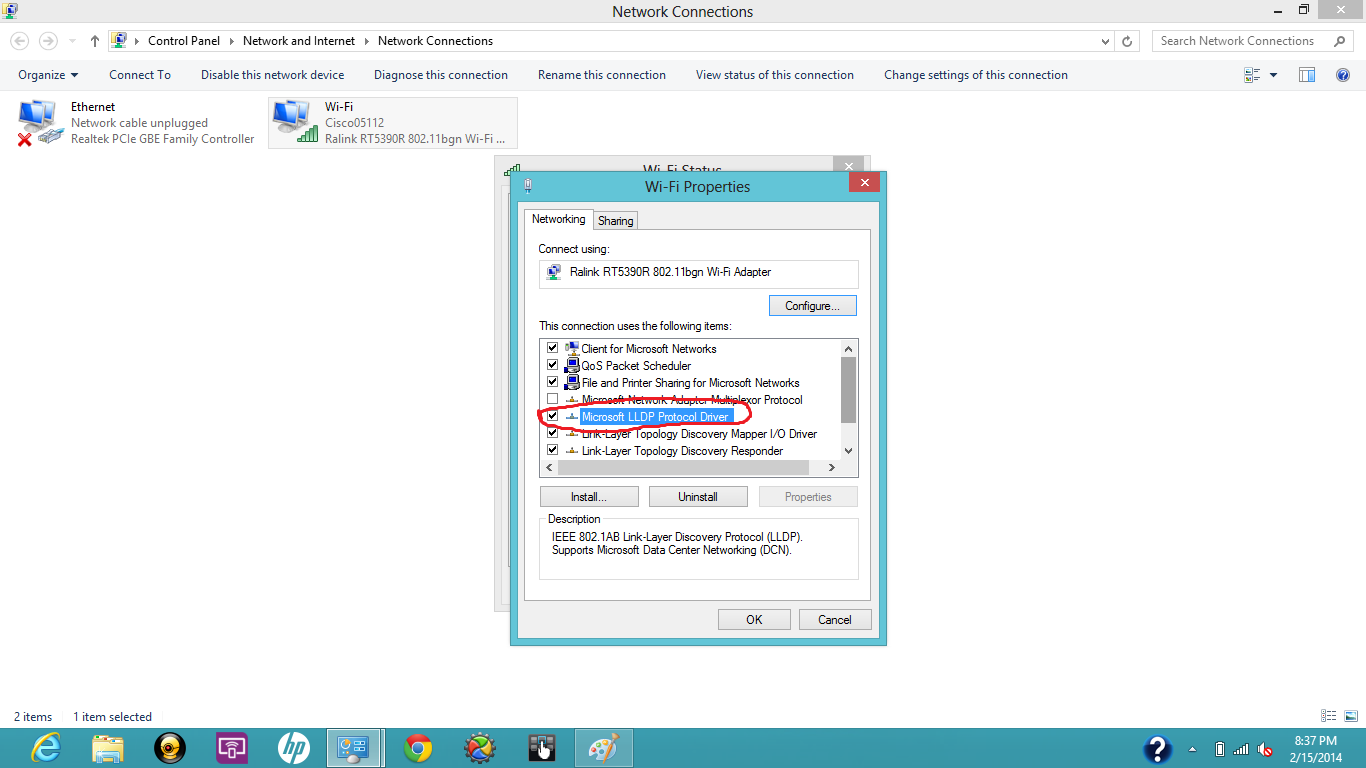Switch to Paint on the taskbar
This screenshot has width=1366, height=768.
click(603, 748)
